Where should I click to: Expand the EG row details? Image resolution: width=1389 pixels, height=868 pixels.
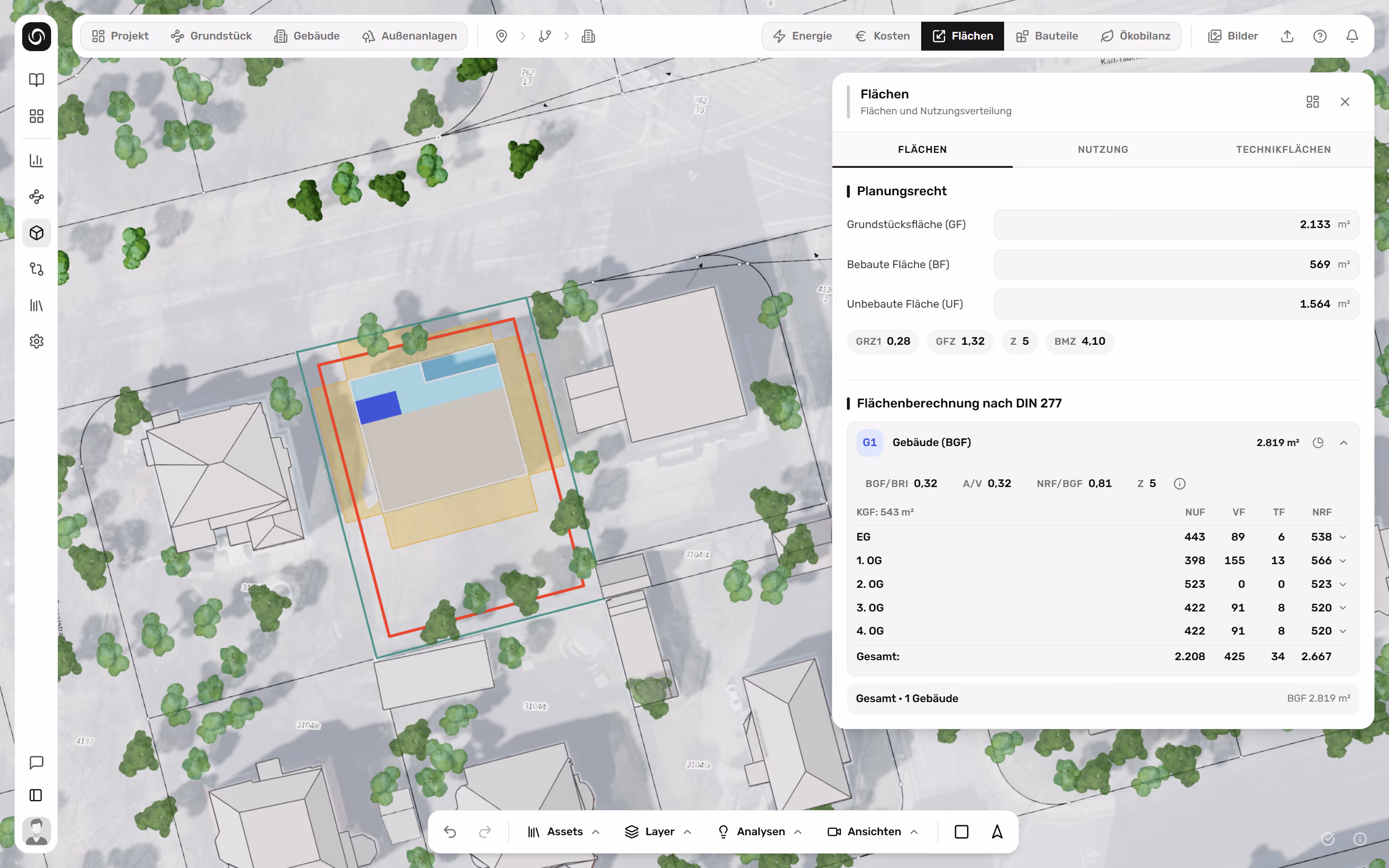tap(1343, 537)
